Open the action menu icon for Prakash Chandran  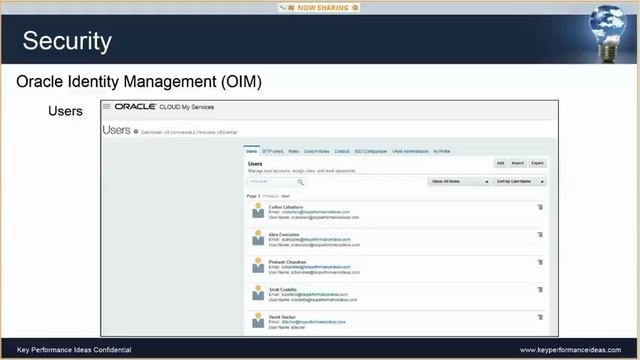540,262
